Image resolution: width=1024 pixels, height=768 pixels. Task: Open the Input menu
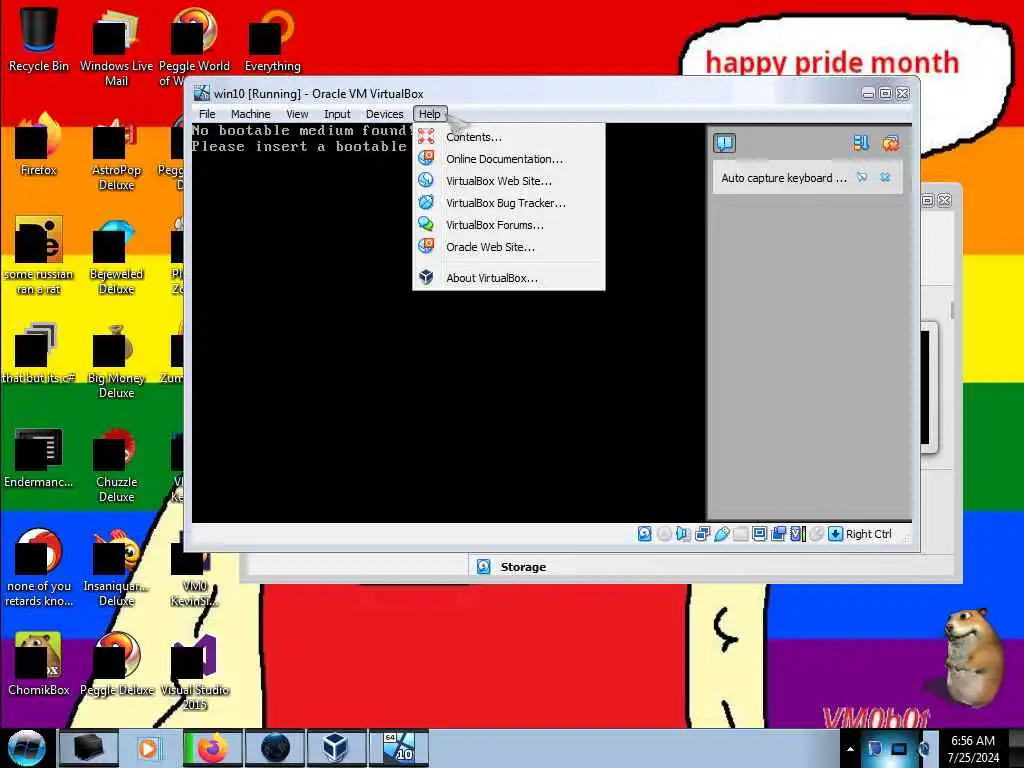(x=337, y=114)
